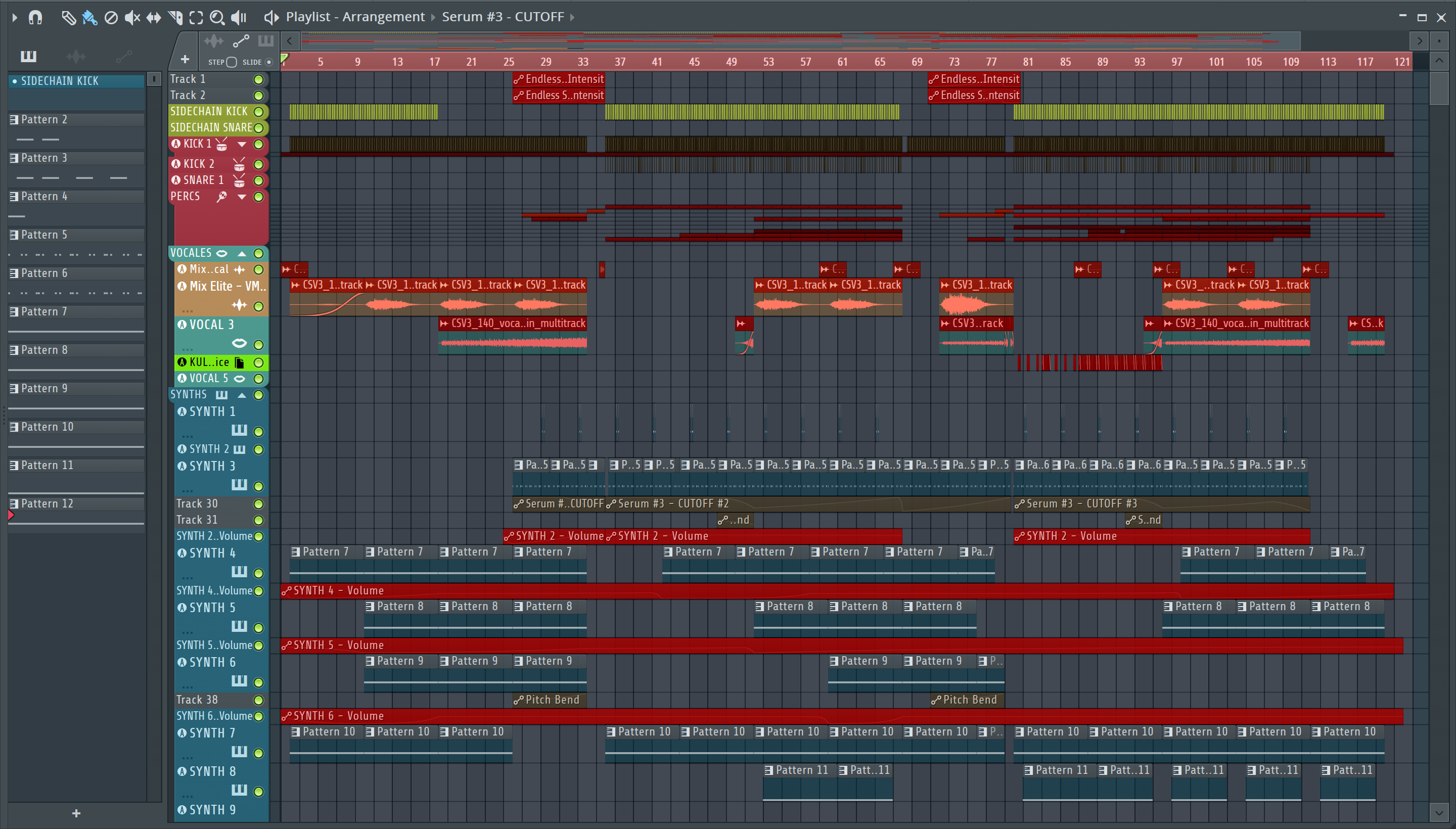1456x829 pixels.
Task: Click bar 81 on the timeline ruler
Action: click(1028, 62)
